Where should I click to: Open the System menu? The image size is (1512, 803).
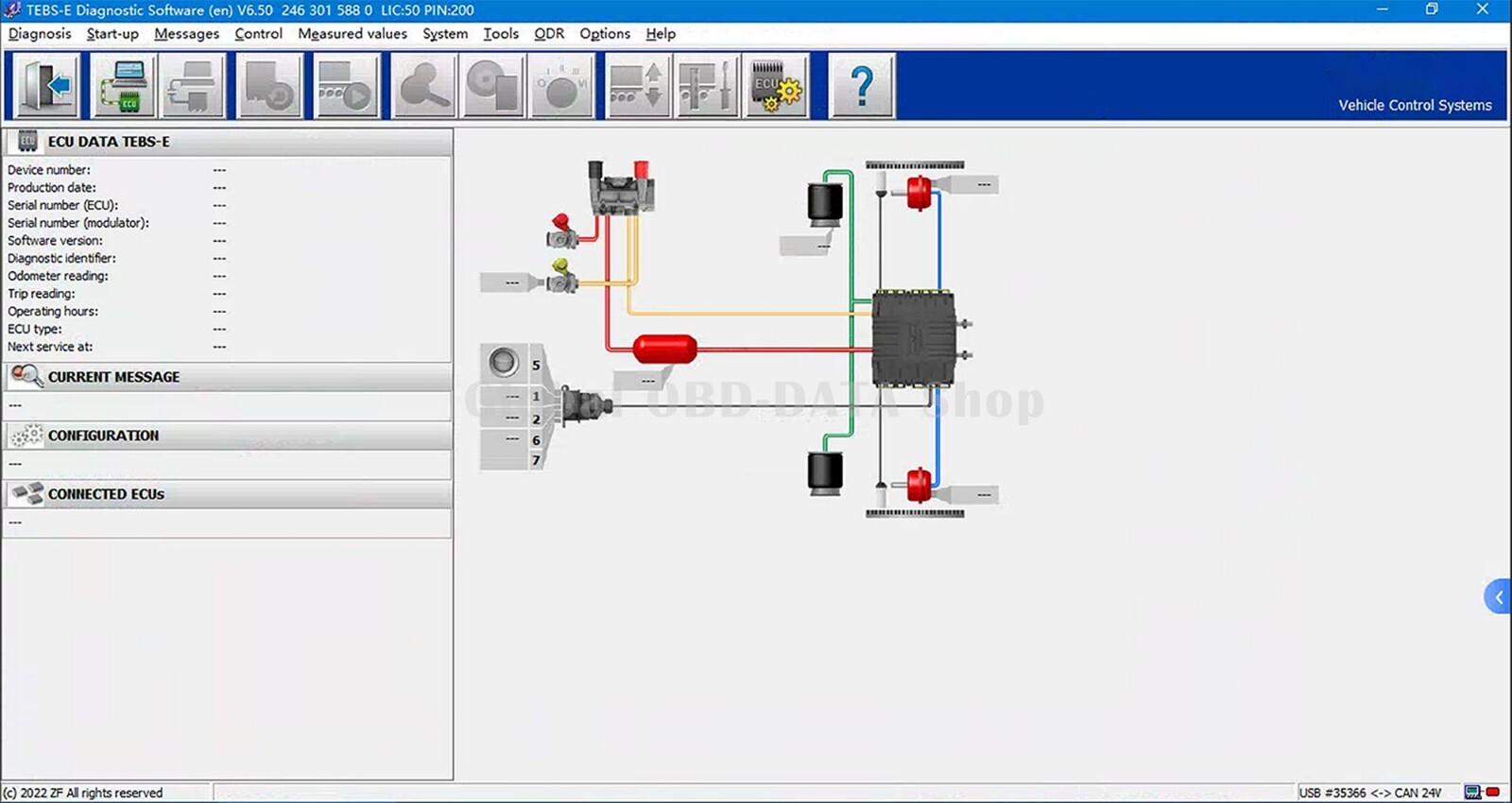coord(445,34)
